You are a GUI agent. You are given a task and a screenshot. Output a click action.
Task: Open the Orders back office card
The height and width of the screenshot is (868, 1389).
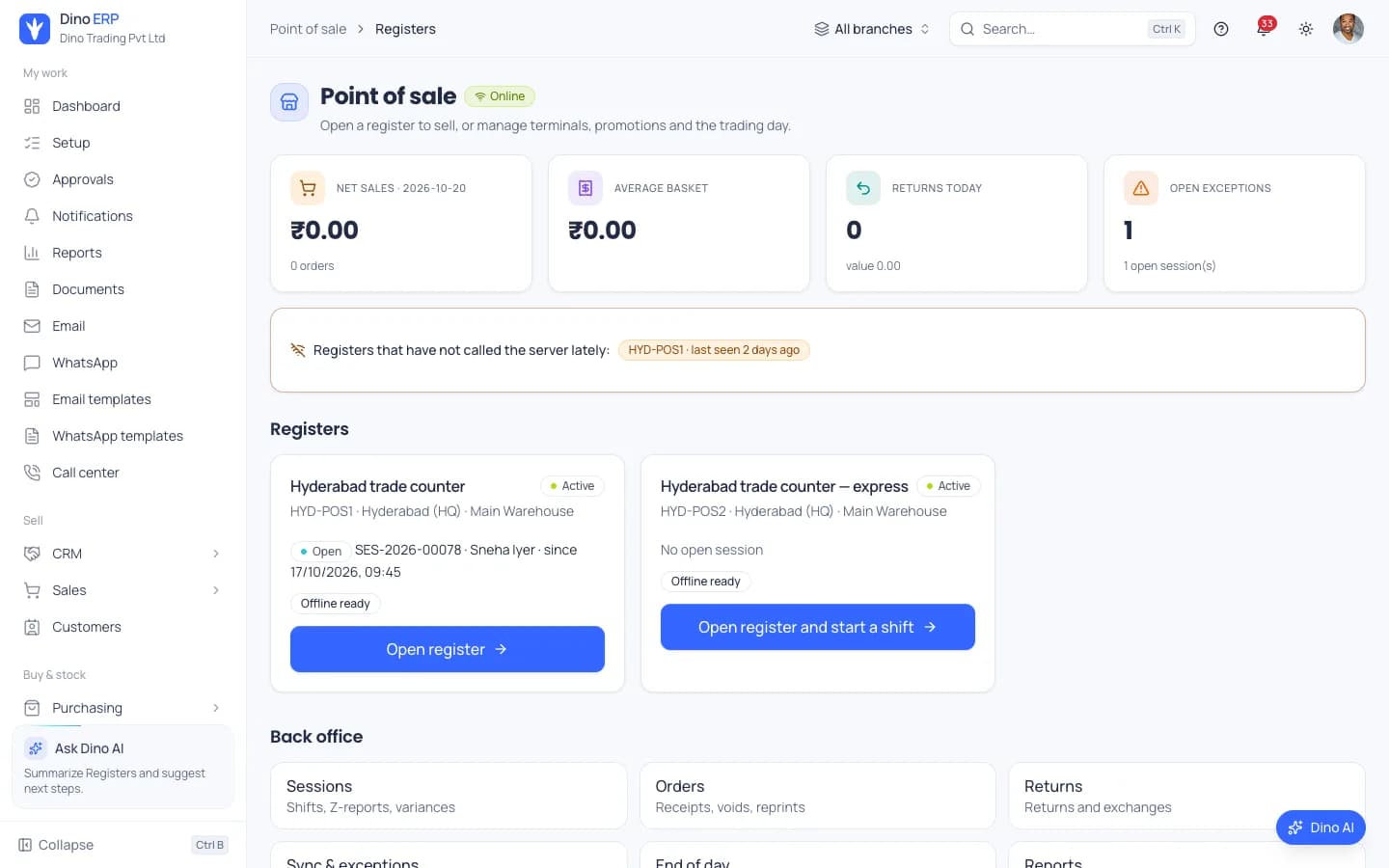[818, 796]
